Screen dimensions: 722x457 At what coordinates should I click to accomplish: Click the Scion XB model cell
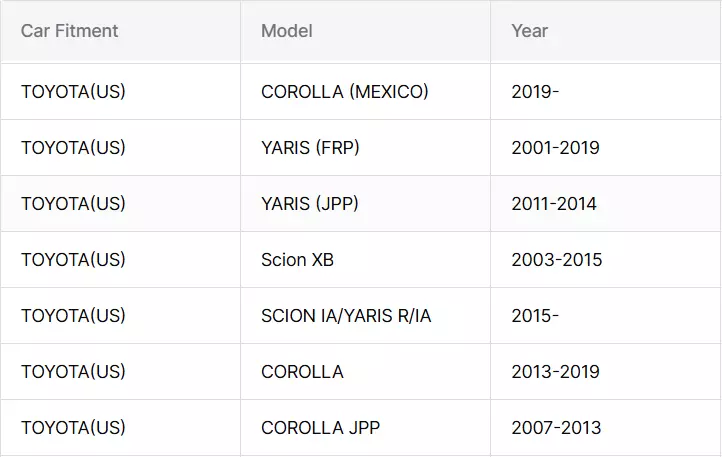[297, 260]
